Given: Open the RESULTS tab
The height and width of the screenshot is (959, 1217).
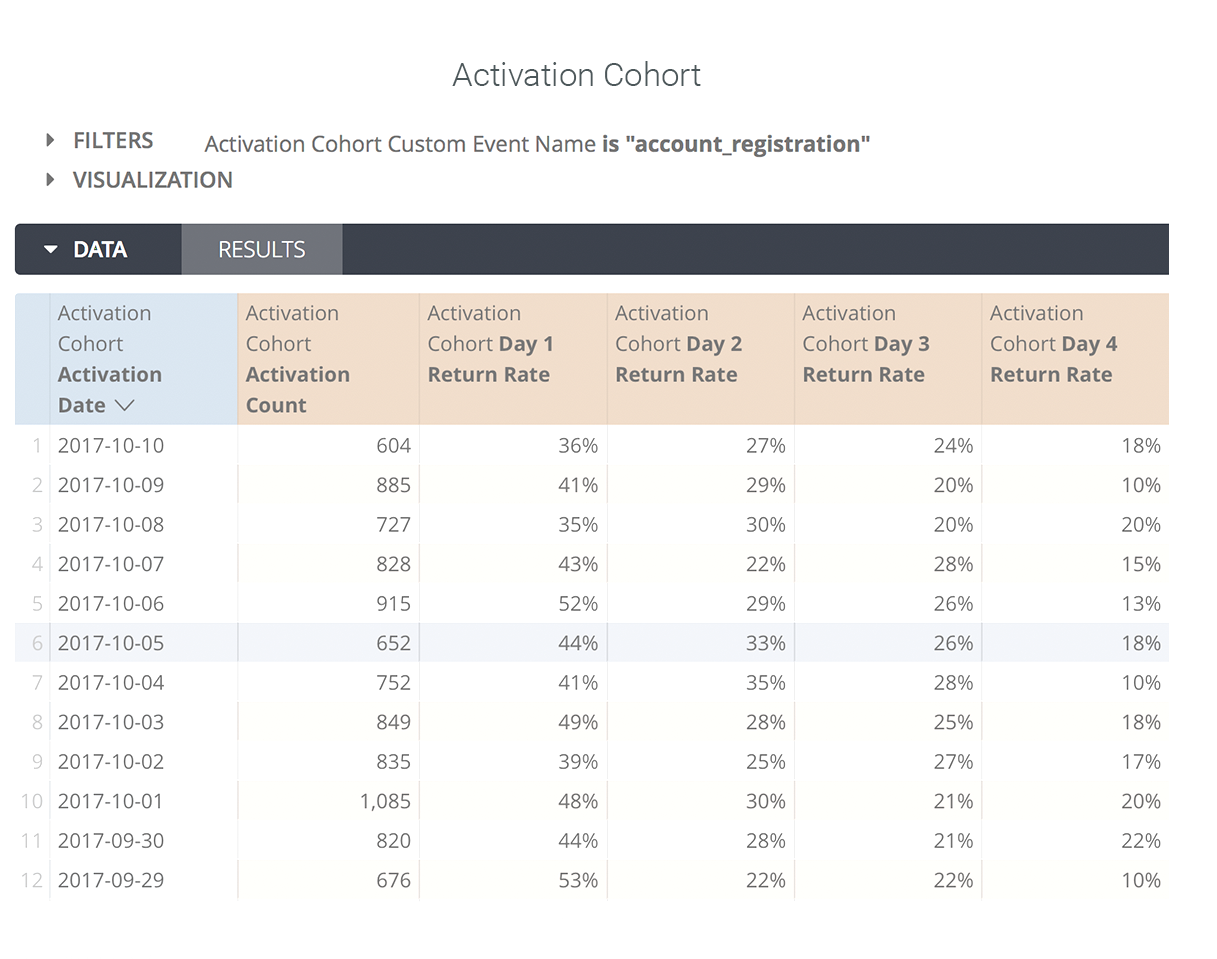Looking at the screenshot, I should pyautogui.click(x=261, y=250).
